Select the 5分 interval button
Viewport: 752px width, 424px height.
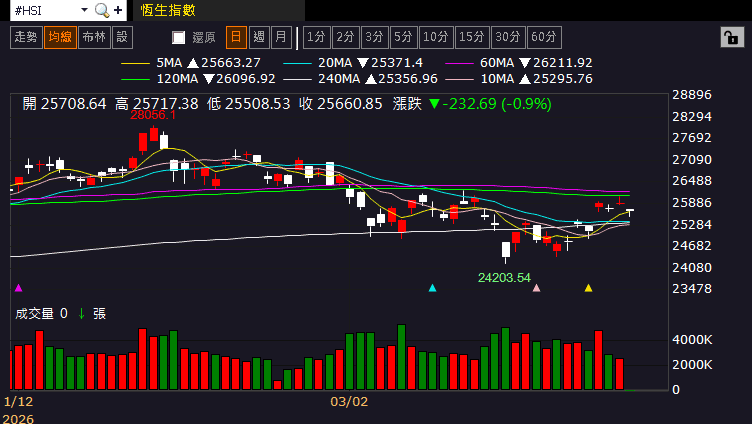pyautogui.click(x=403, y=37)
